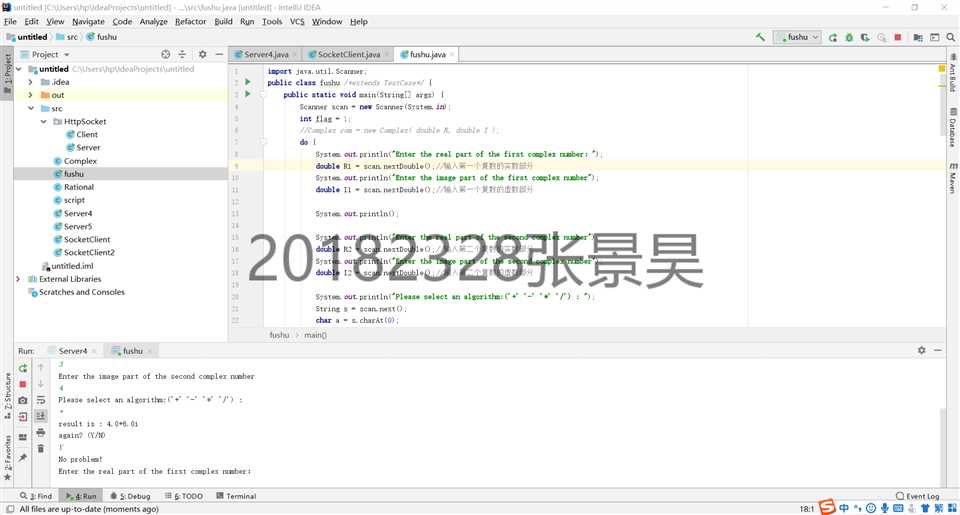960x515 pixels.
Task: Open Project panel settings gear
Action: point(203,55)
